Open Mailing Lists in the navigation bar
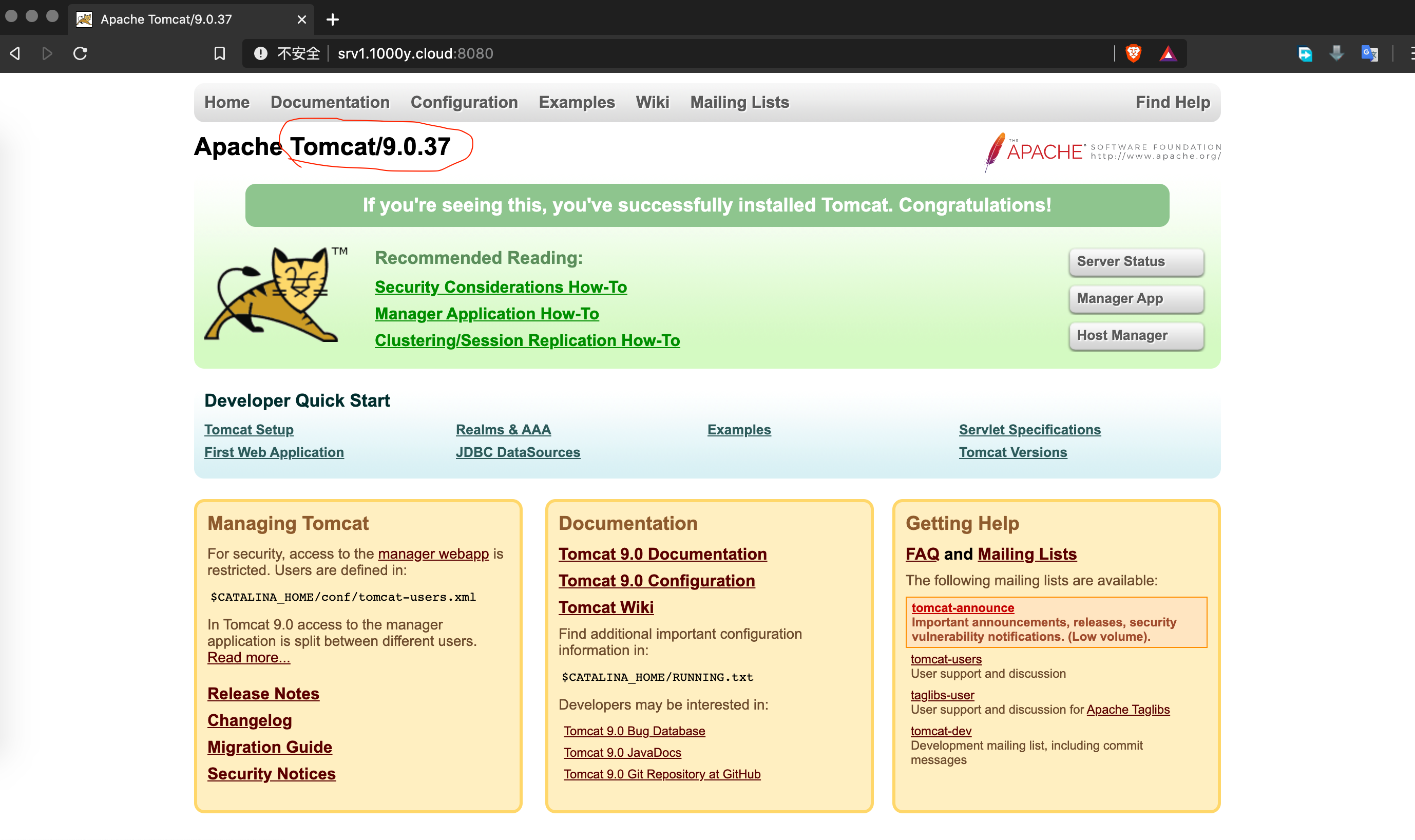Screen dimensions: 1415x840 point(739,102)
